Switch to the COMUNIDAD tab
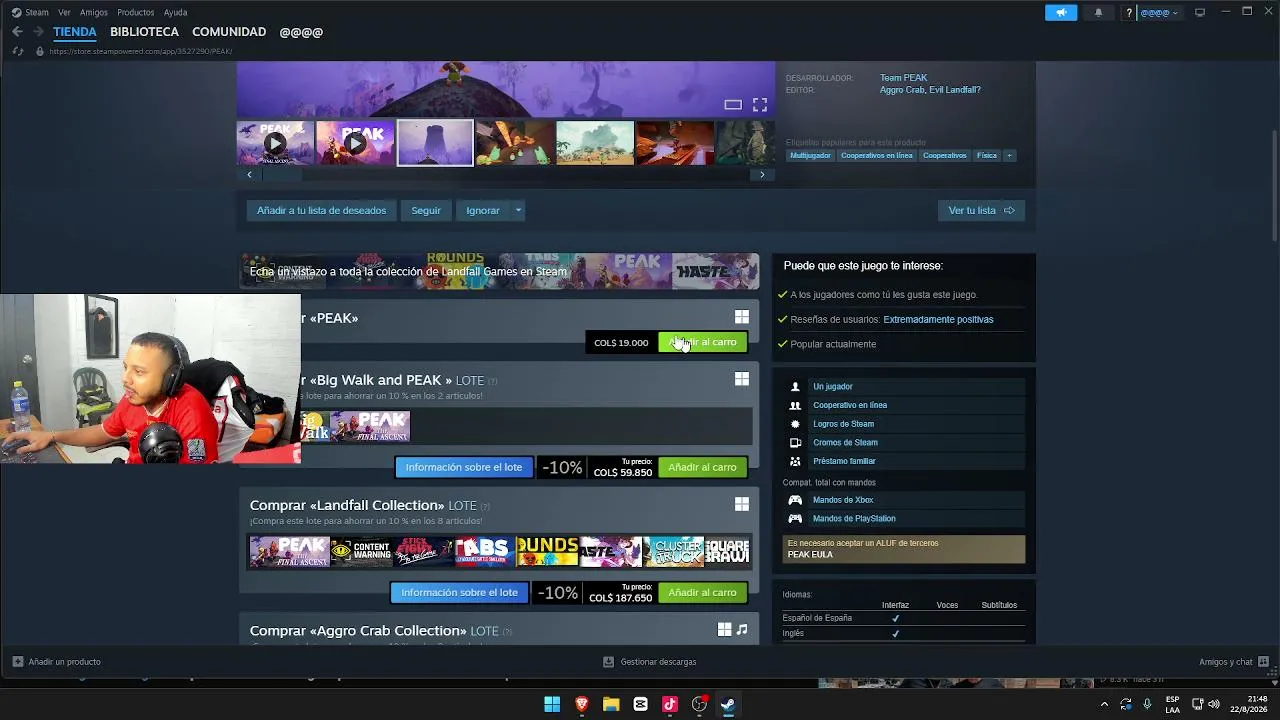 tap(229, 32)
